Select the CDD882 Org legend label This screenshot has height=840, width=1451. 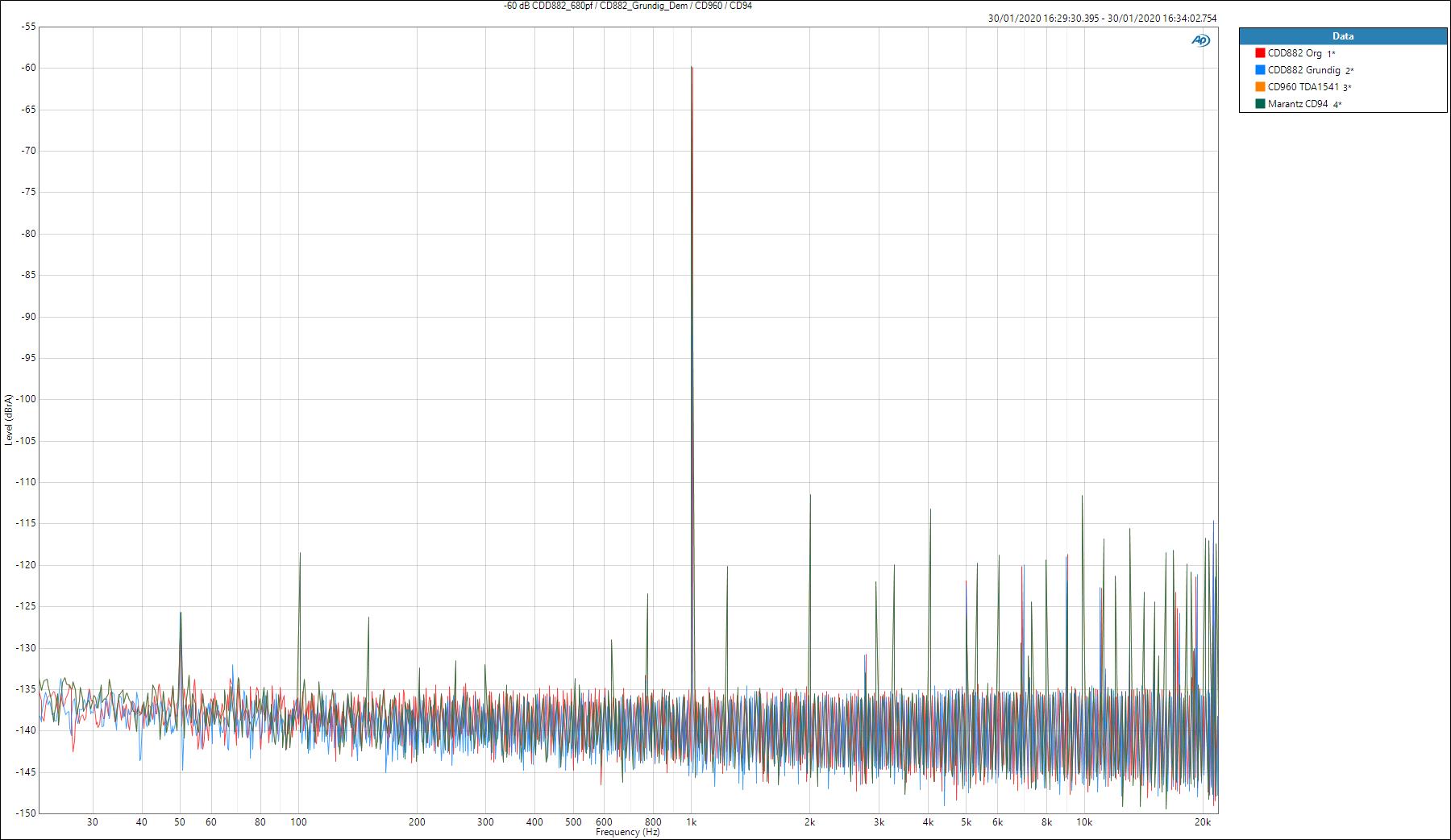click(1295, 53)
